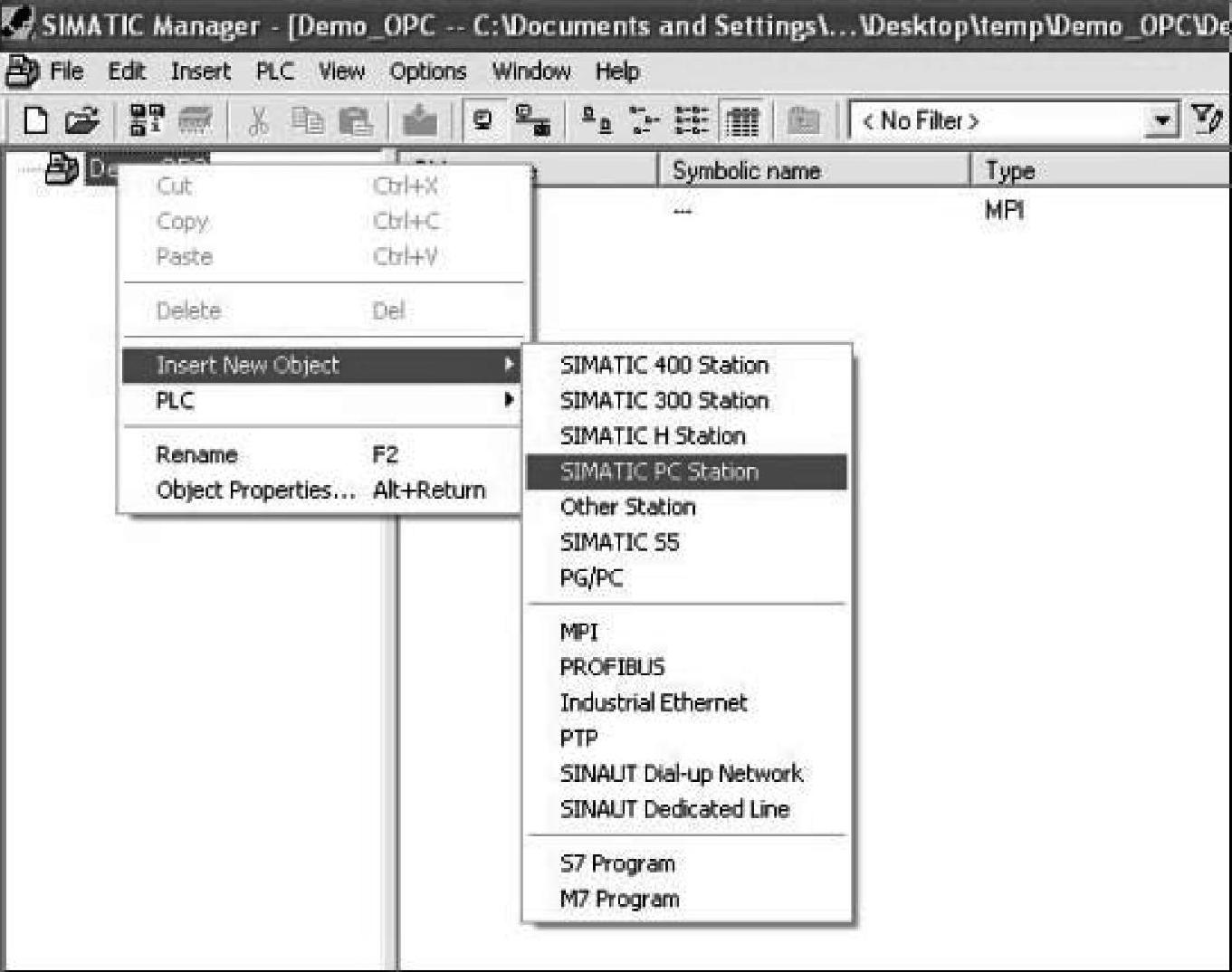Image resolution: width=1232 pixels, height=972 pixels.
Task: Expand the PLC context submenu
Action: coord(321,400)
